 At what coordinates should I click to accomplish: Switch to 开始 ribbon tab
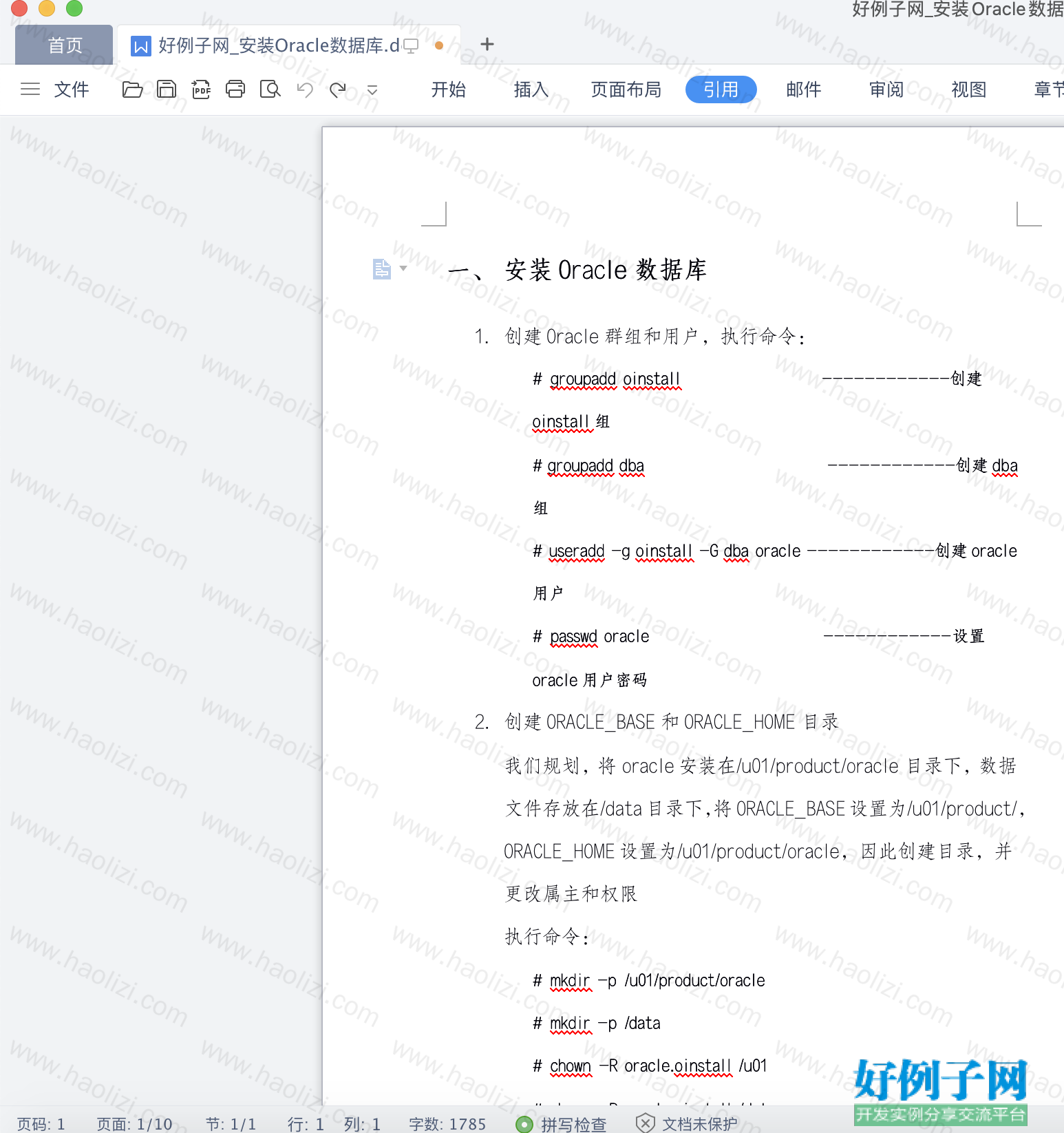(x=449, y=89)
